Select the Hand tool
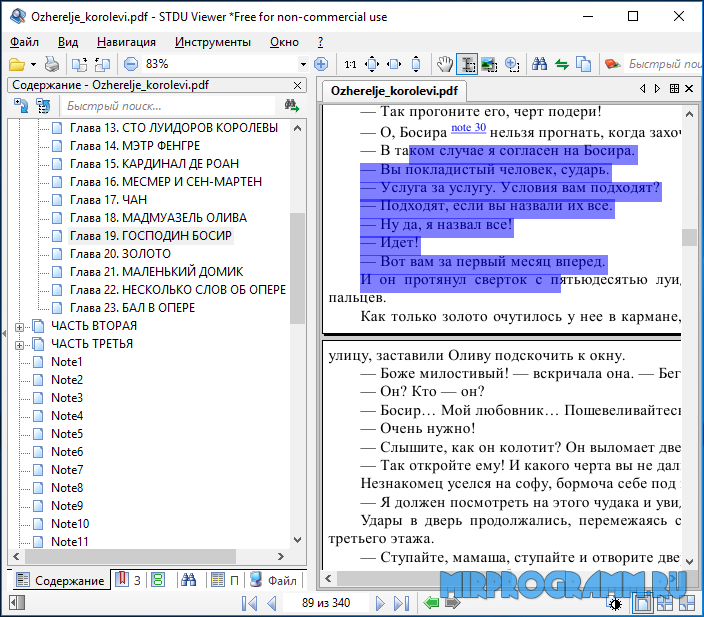Image resolution: width=704 pixels, height=617 pixels. (x=445, y=64)
